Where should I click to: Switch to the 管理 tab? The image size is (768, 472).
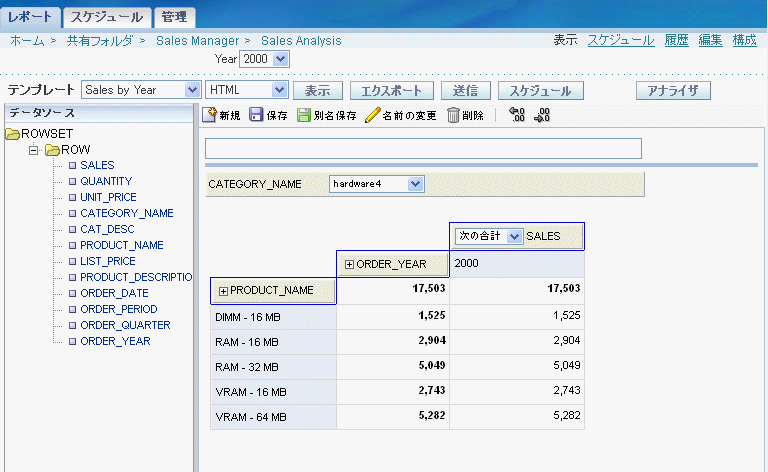174,17
